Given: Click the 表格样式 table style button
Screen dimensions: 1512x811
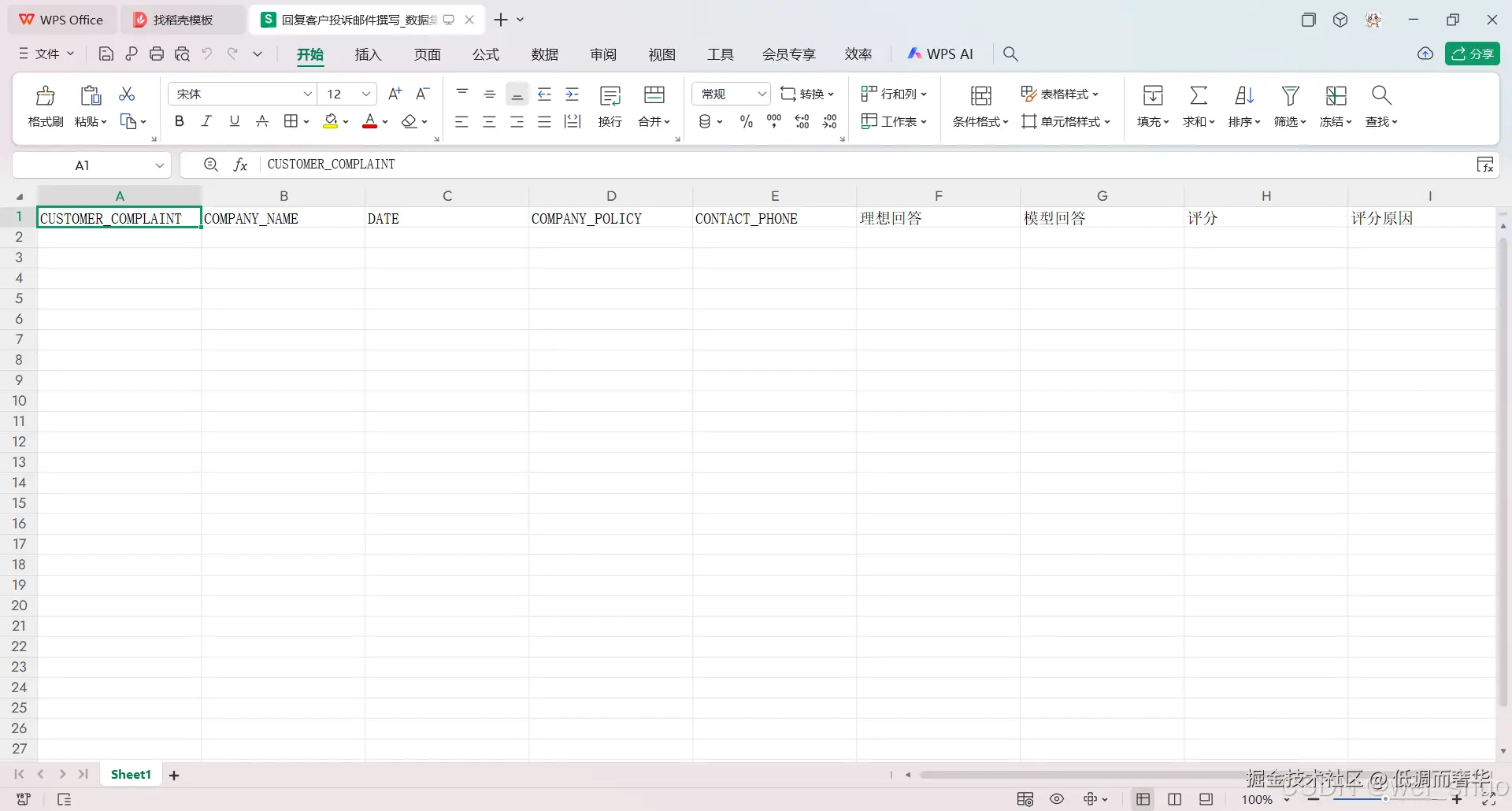Looking at the screenshot, I should (1059, 94).
